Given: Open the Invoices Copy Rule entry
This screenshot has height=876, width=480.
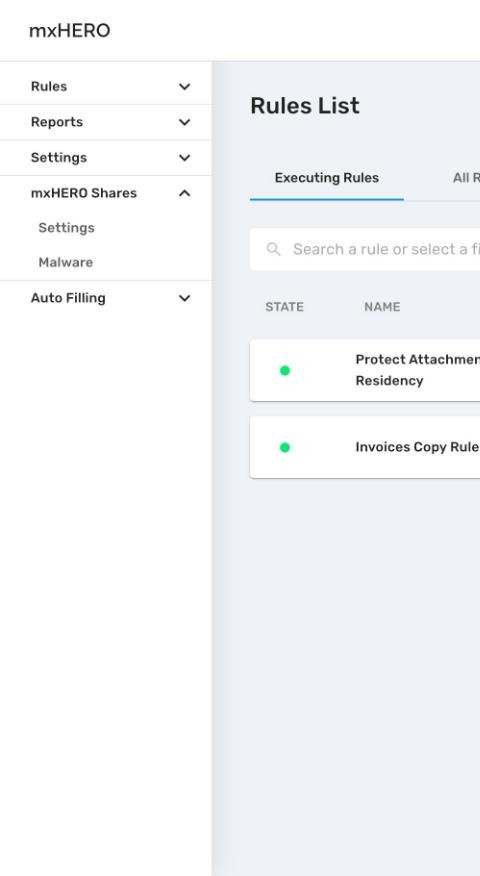Looking at the screenshot, I should [365, 447].
